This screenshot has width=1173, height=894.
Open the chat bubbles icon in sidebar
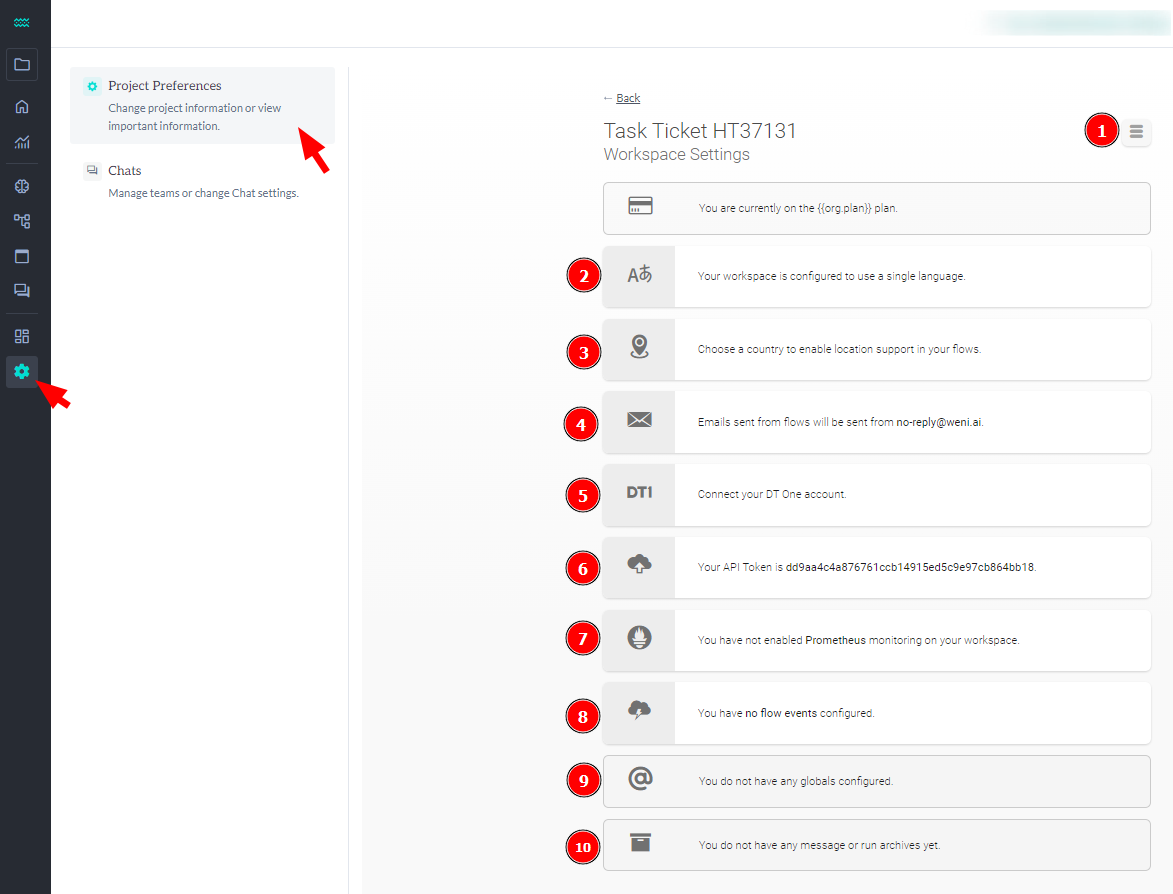point(22,291)
